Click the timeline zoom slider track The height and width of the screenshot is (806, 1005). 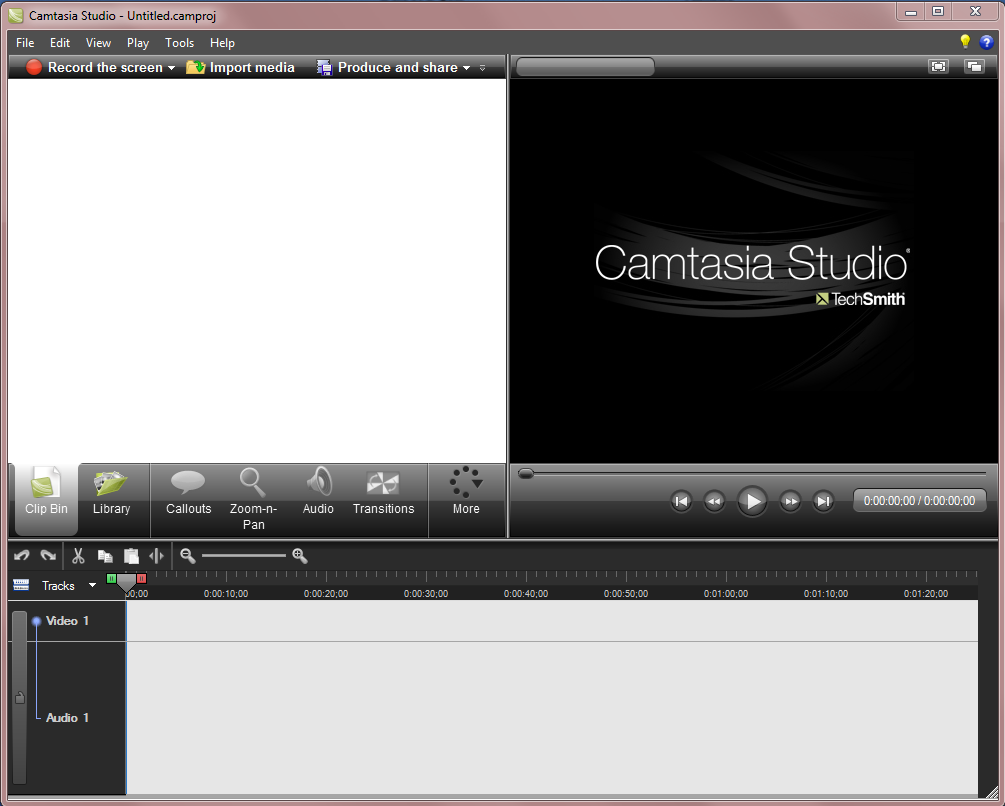244,555
